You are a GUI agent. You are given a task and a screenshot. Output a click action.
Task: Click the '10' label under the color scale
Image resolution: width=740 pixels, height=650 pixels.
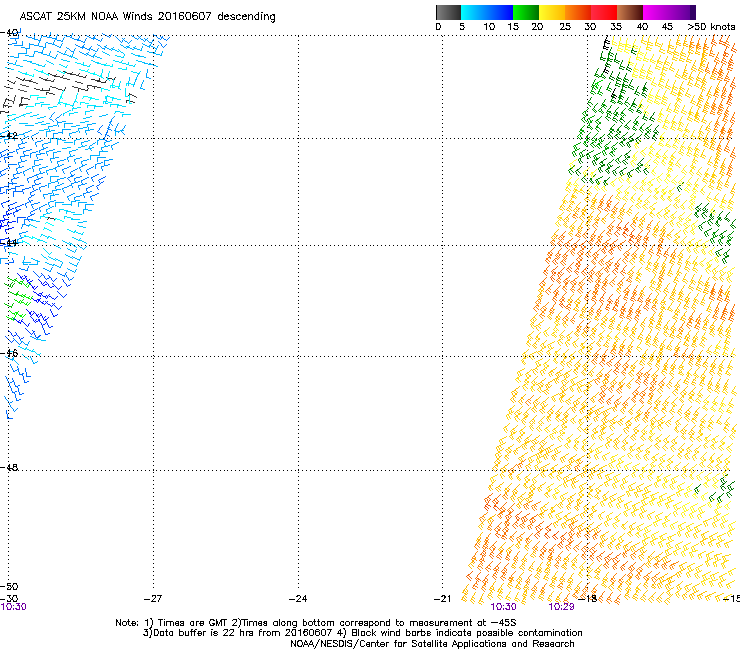(x=489, y=27)
